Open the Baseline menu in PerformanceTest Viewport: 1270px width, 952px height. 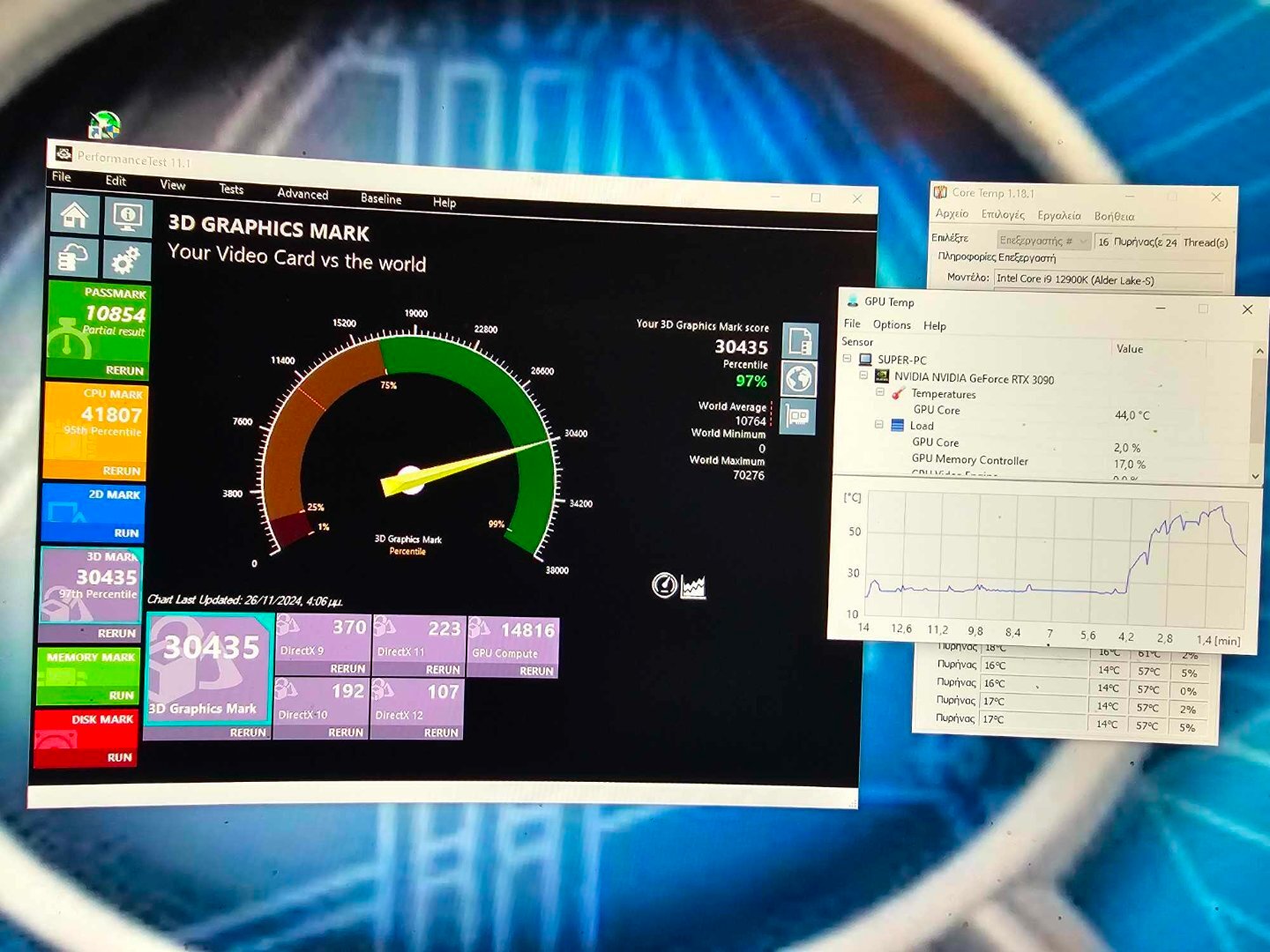pos(381,199)
